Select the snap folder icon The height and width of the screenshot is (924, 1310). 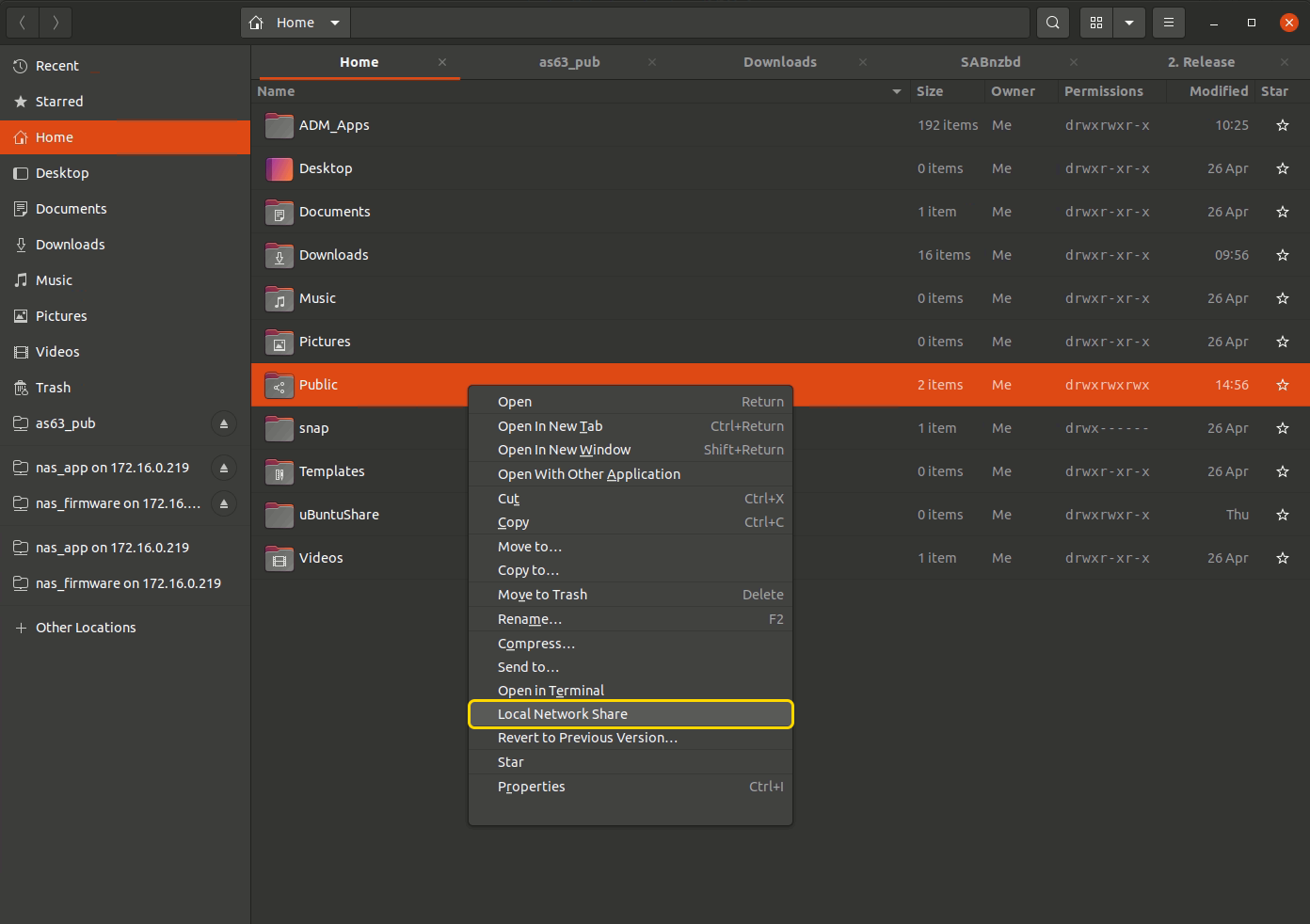click(279, 428)
